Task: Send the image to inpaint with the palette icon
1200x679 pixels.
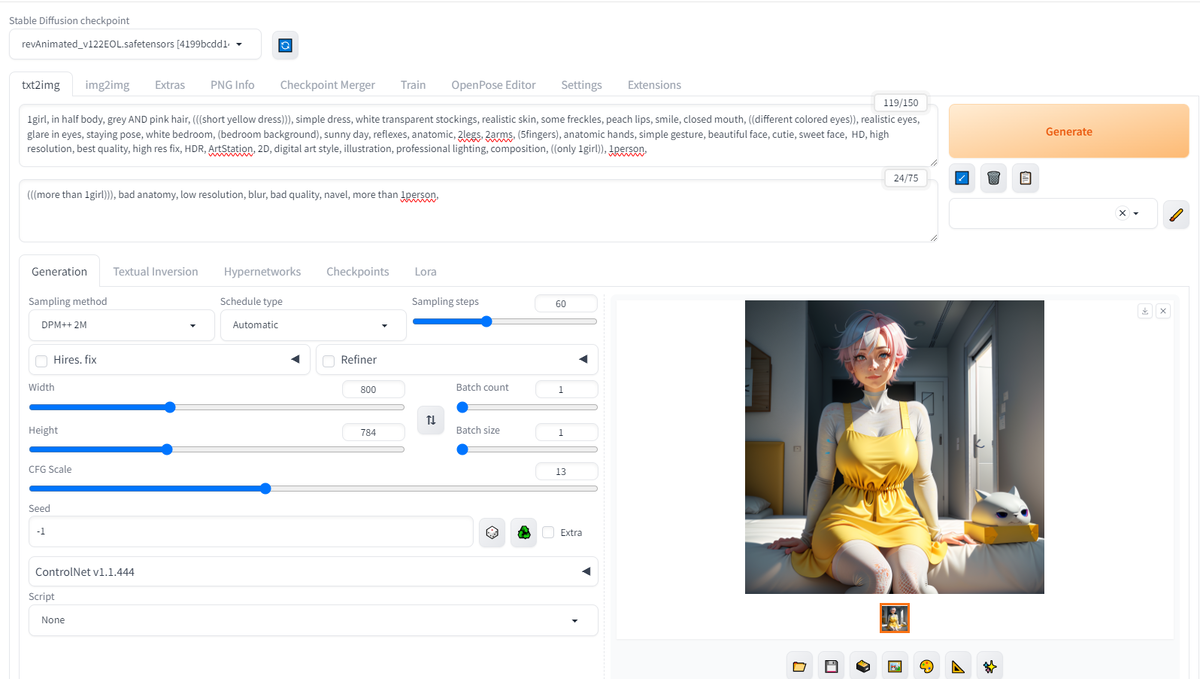Action: pyautogui.click(x=927, y=666)
